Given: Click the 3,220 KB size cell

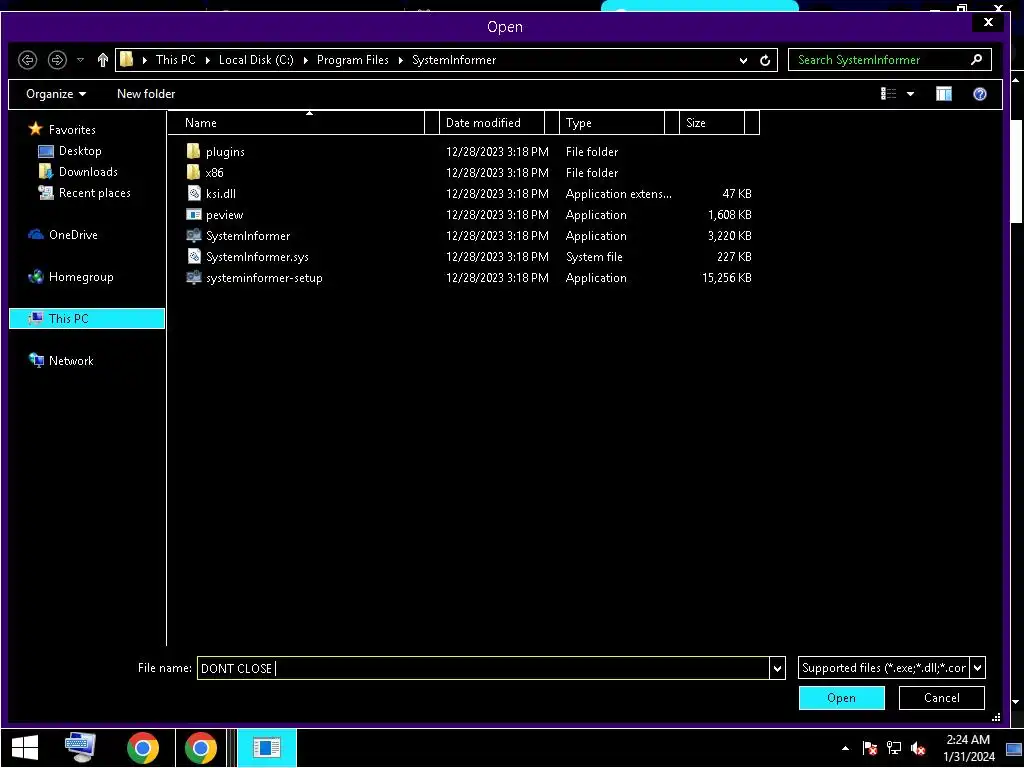Looking at the screenshot, I should [x=729, y=236].
